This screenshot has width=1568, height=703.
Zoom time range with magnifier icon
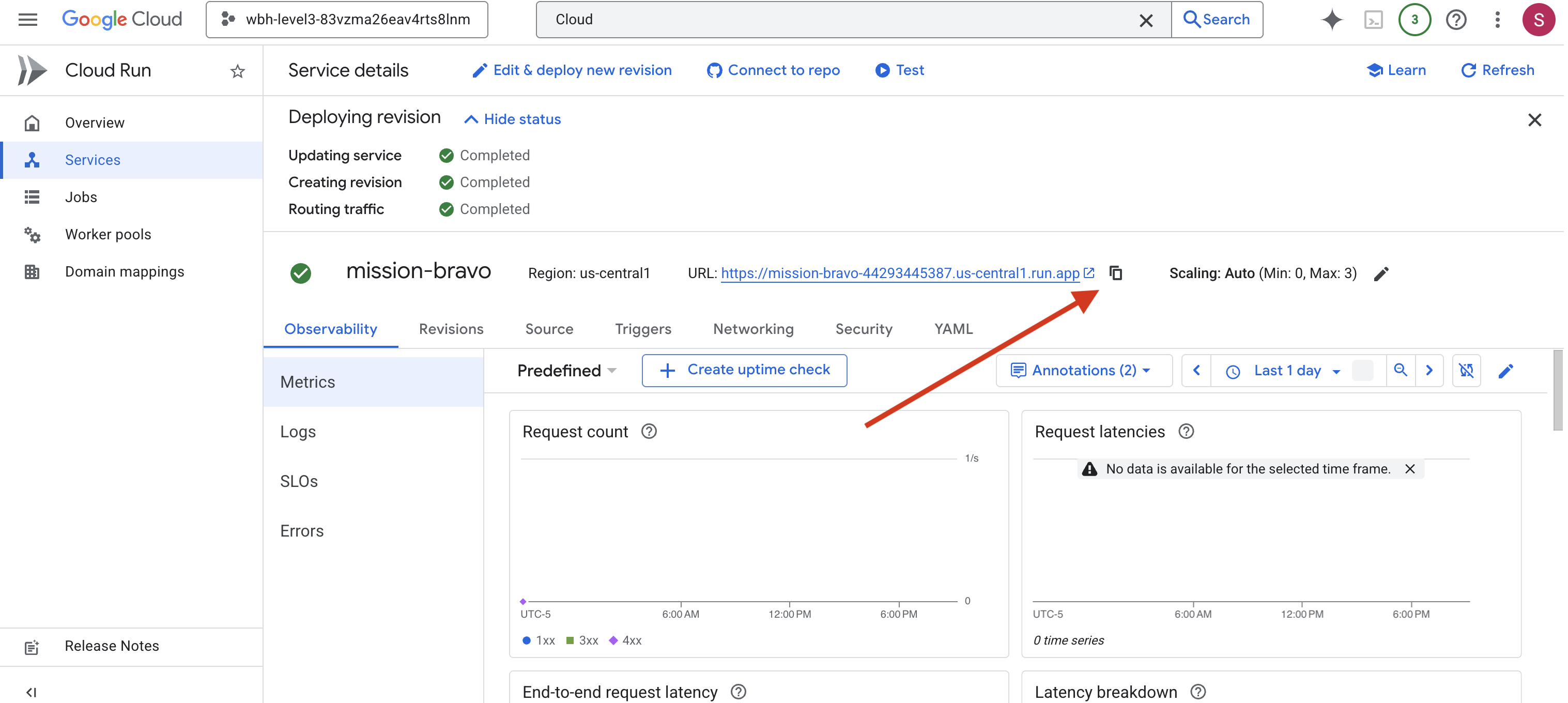tap(1400, 370)
